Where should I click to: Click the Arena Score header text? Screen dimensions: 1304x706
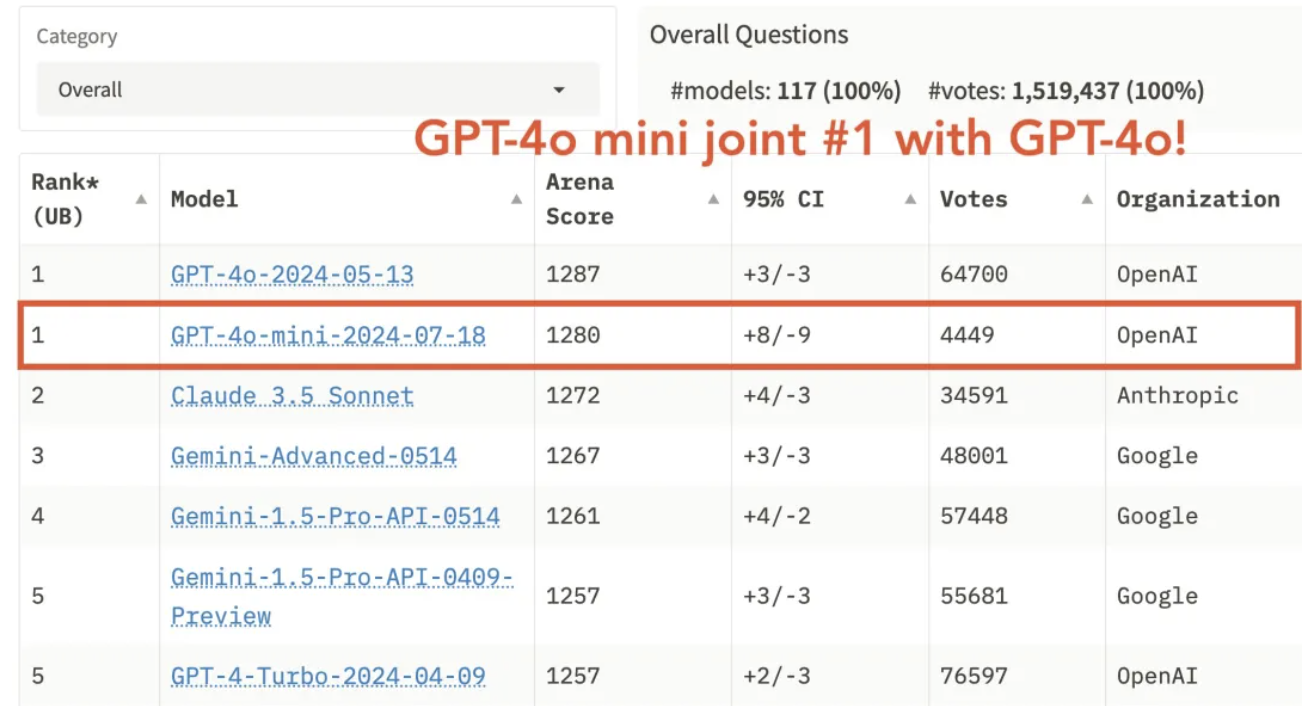580,199
